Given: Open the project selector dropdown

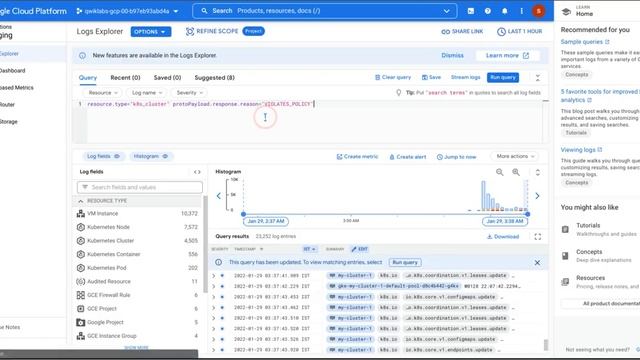Looking at the screenshot, I should [127, 11].
